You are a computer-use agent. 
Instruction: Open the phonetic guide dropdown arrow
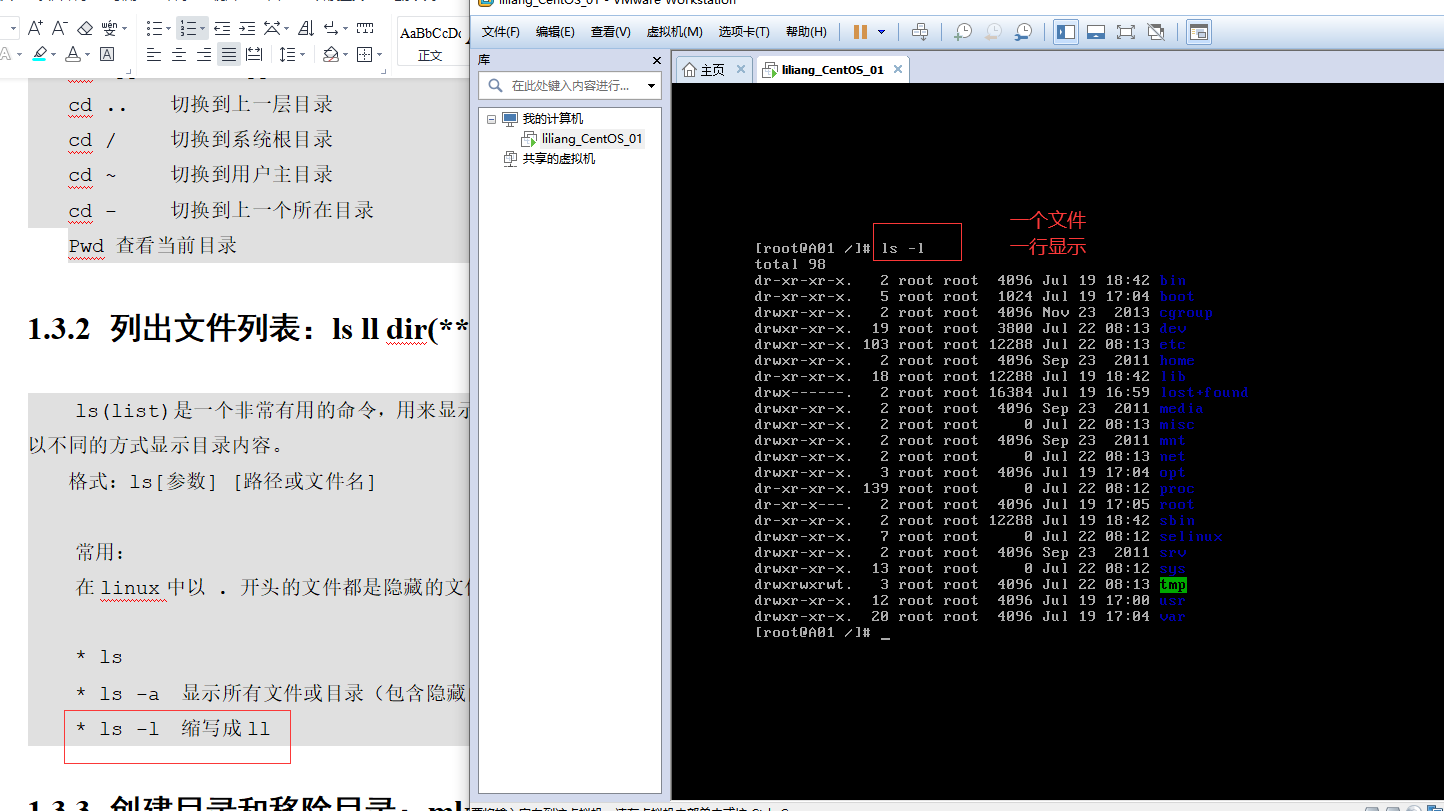pyautogui.click(x=125, y=28)
